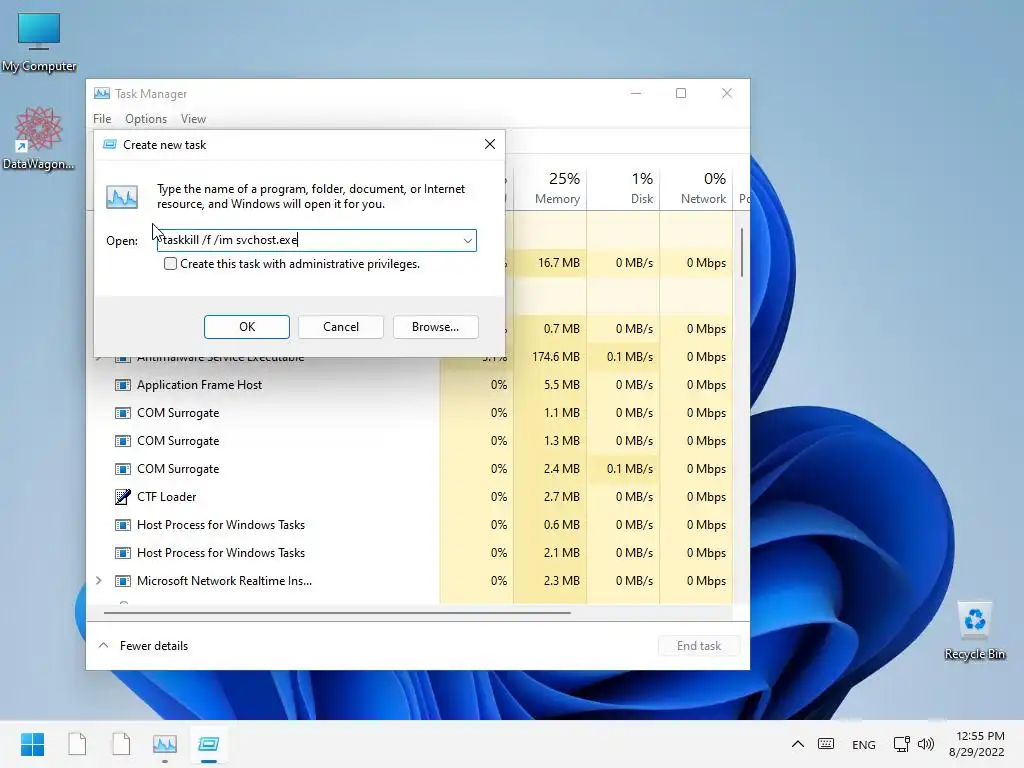The width and height of the screenshot is (1024, 768).
Task: Click Microsoft Network Realtime Ins process icon
Action: [x=122, y=581]
